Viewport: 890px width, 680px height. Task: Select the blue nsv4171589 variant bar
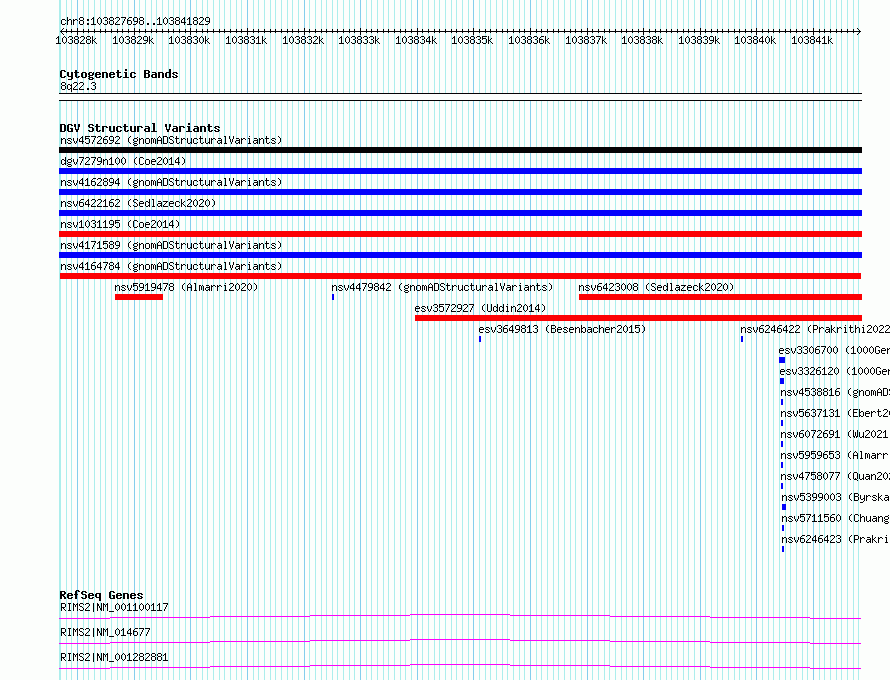click(x=460, y=255)
